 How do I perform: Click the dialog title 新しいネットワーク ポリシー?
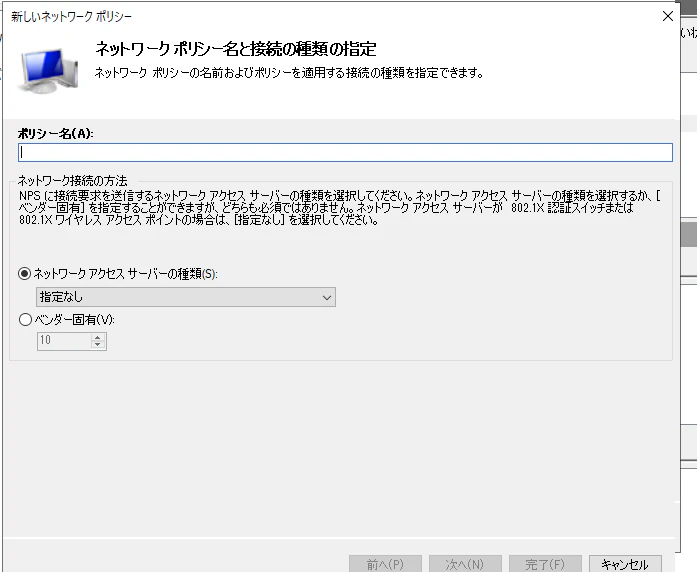pyautogui.click(x=72, y=16)
